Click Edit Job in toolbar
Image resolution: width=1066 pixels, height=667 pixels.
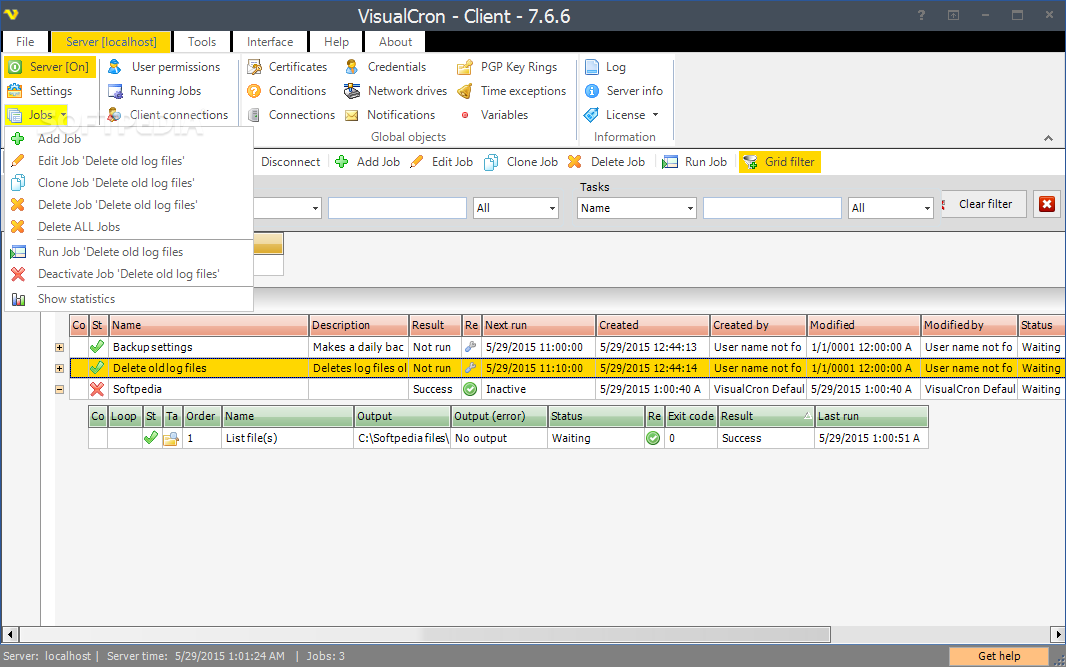click(x=442, y=162)
